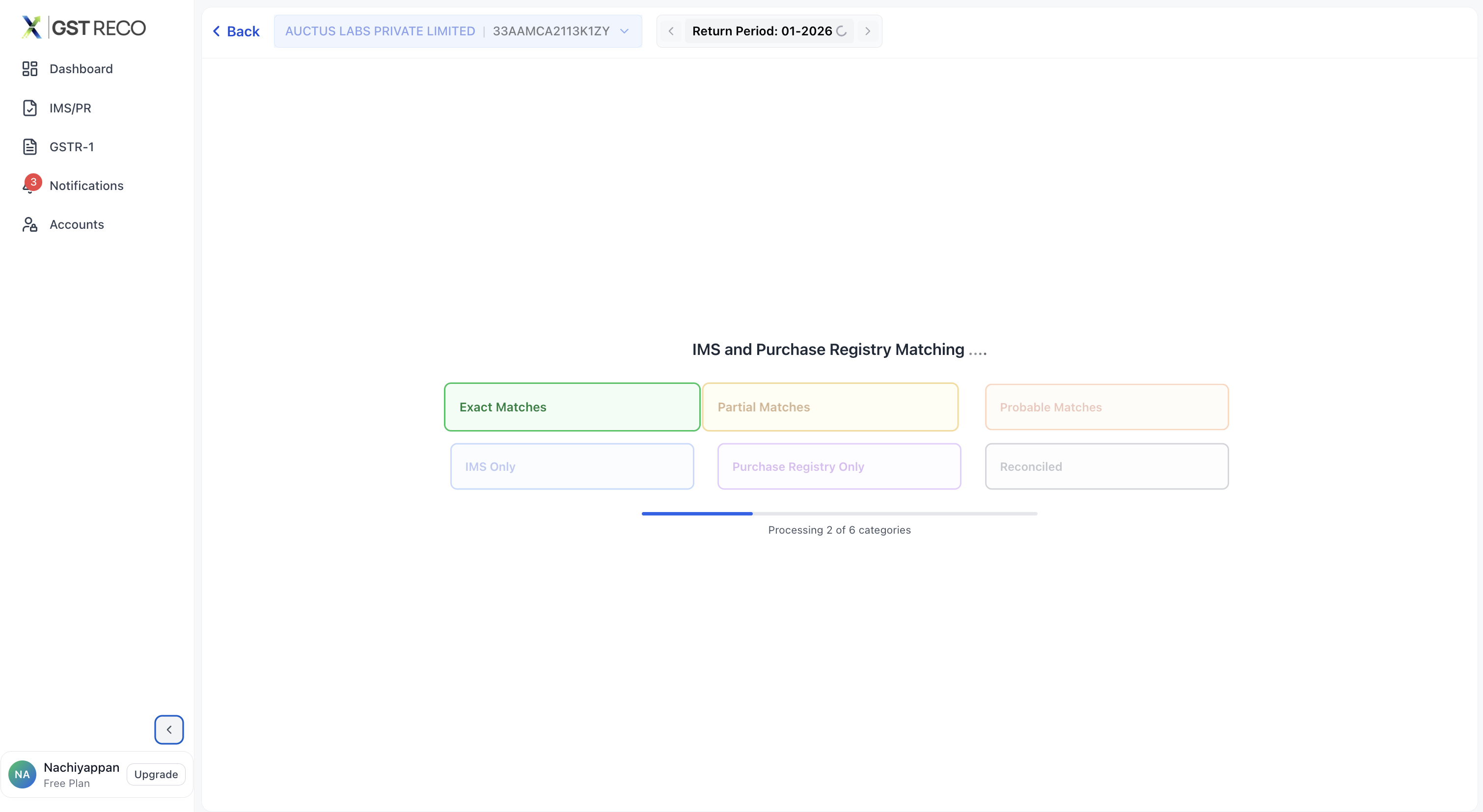Click the loading spinner beside return period
Viewport: 1483px width, 812px height.
842,31
